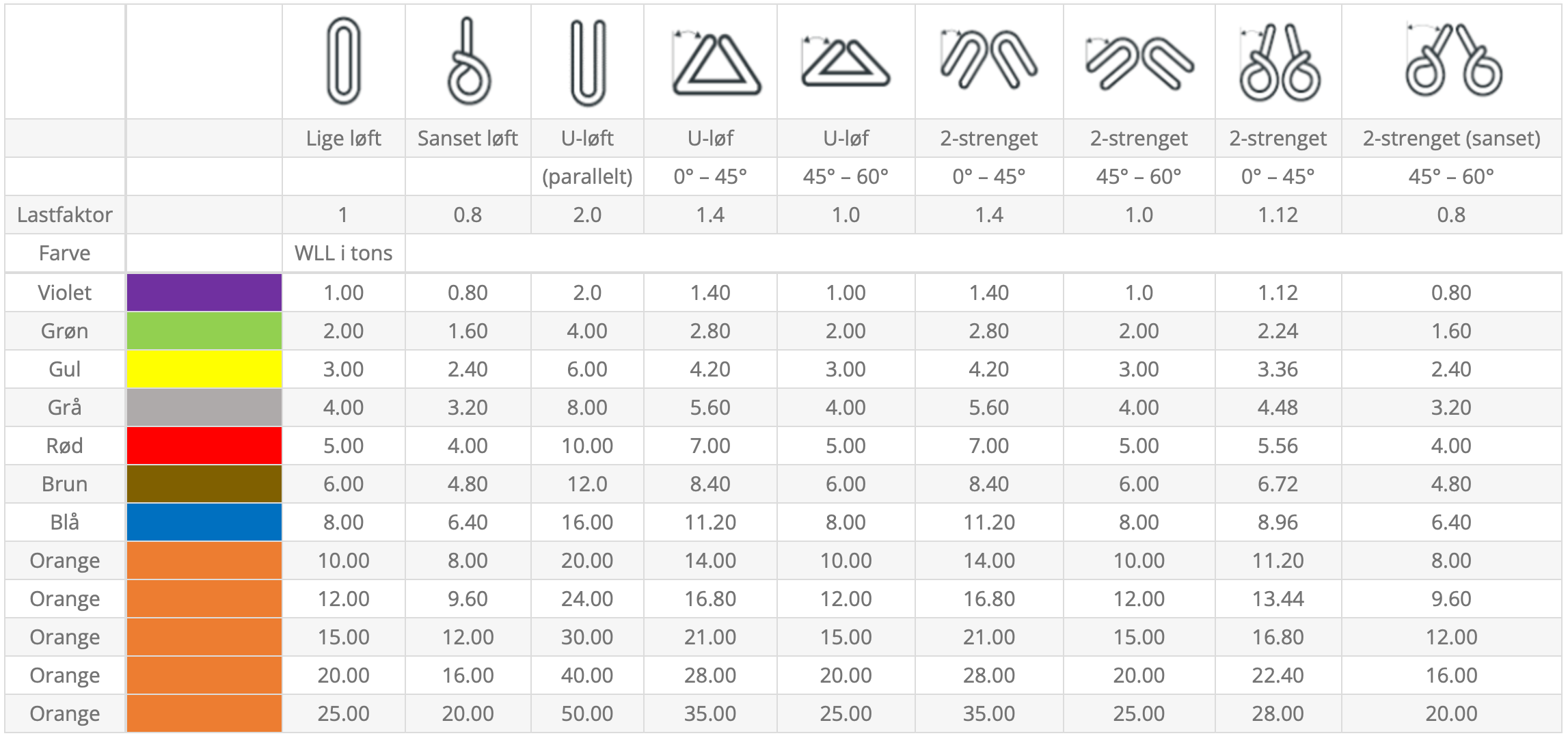The width and height of the screenshot is (1568, 738).
Task: Click the two-leg 45°–60° sling icon
Action: click(1139, 63)
